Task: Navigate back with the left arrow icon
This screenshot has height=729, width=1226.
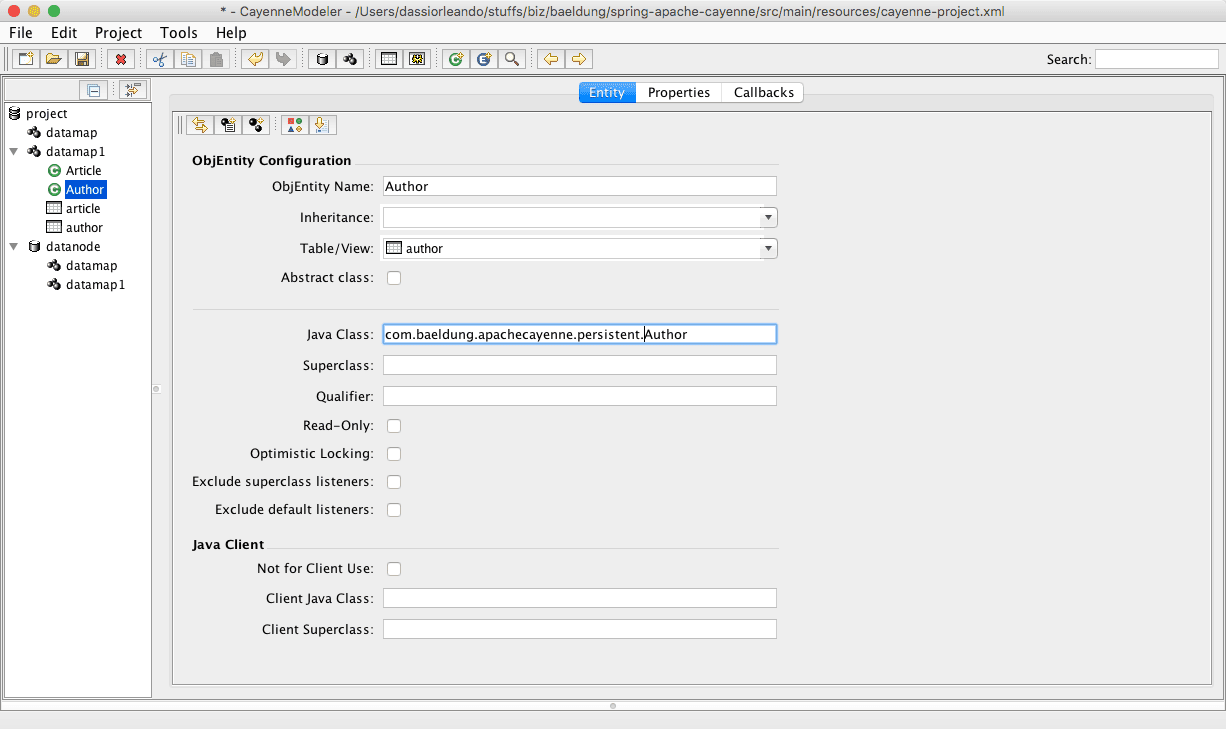Action: coord(550,60)
